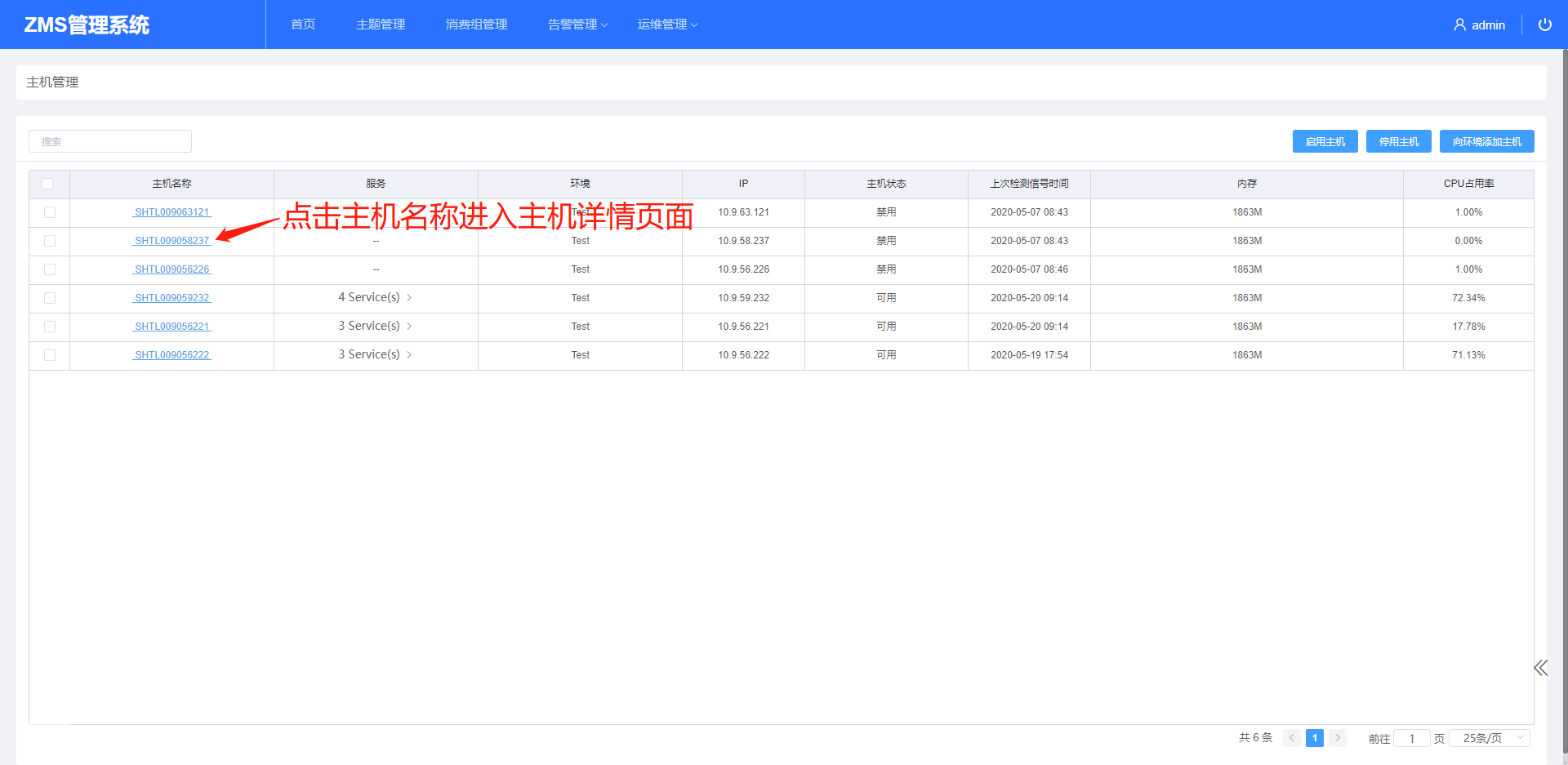
Task: Click CPU value 71.13%
Action: pos(1468,355)
